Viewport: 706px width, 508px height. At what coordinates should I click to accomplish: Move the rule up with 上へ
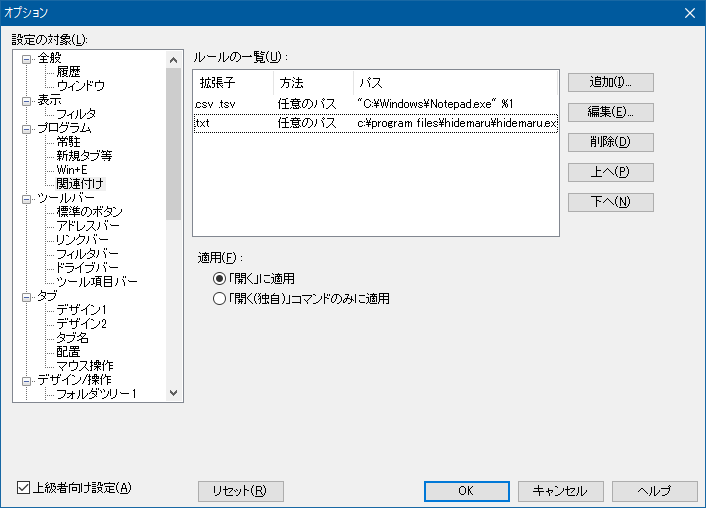click(610, 172)
